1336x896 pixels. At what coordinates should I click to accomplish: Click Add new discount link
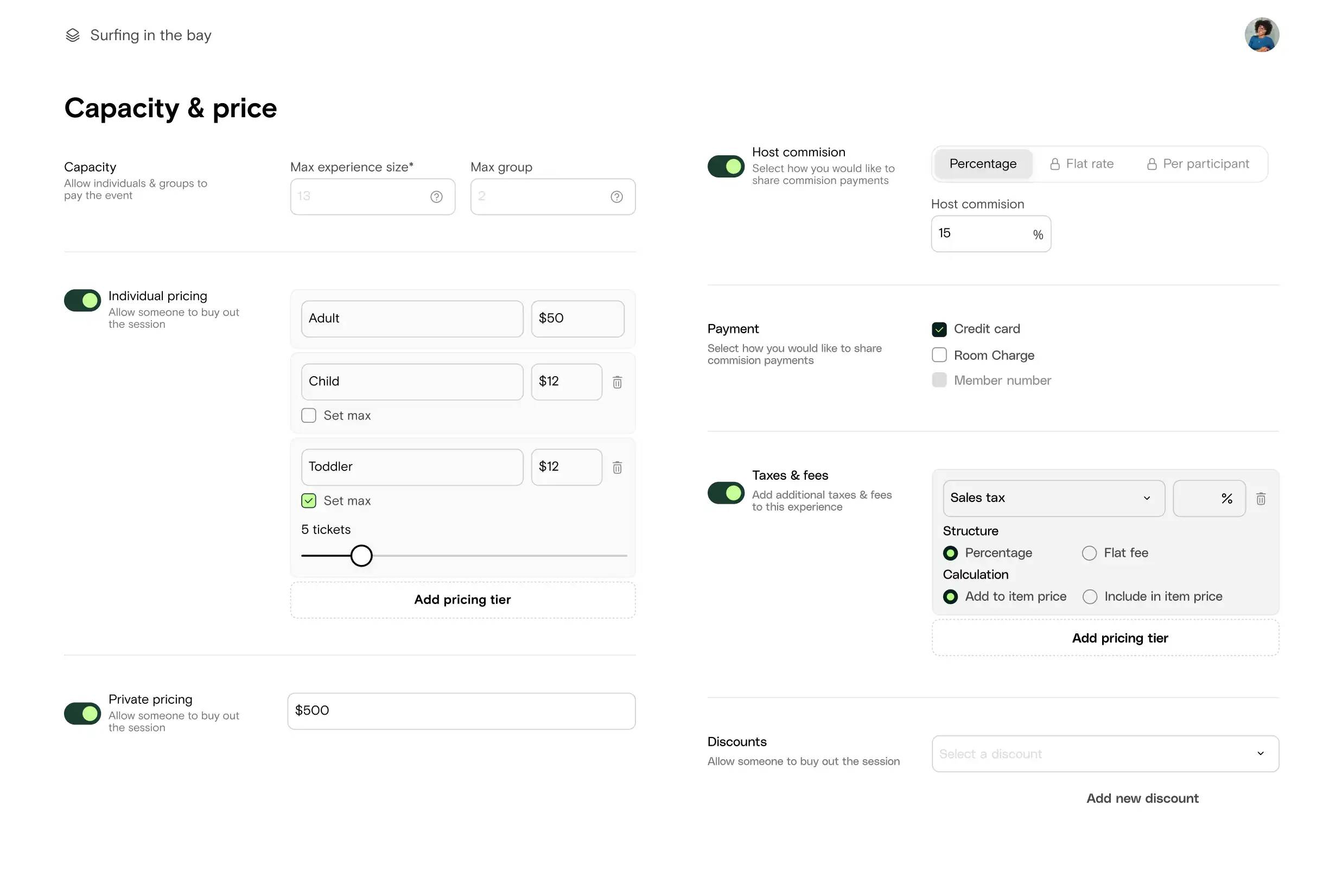[1142, 798]
